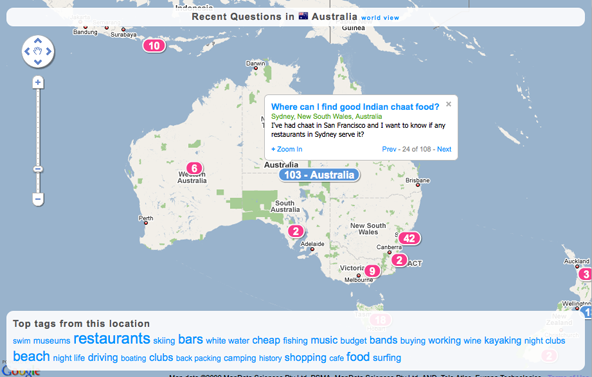This screenshot has width=592, height=377.
Task: Go to the Next question in popup
Action: coord(444,149)
